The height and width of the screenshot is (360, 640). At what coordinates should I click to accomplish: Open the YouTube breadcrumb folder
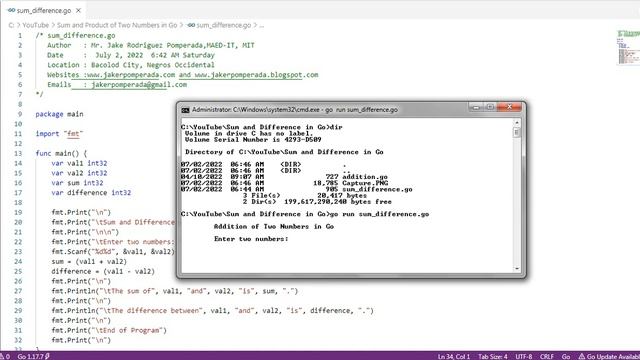tap(36, 25)
